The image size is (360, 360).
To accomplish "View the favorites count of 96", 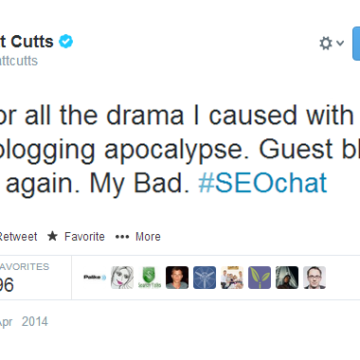I will click(x=7, y=285).
